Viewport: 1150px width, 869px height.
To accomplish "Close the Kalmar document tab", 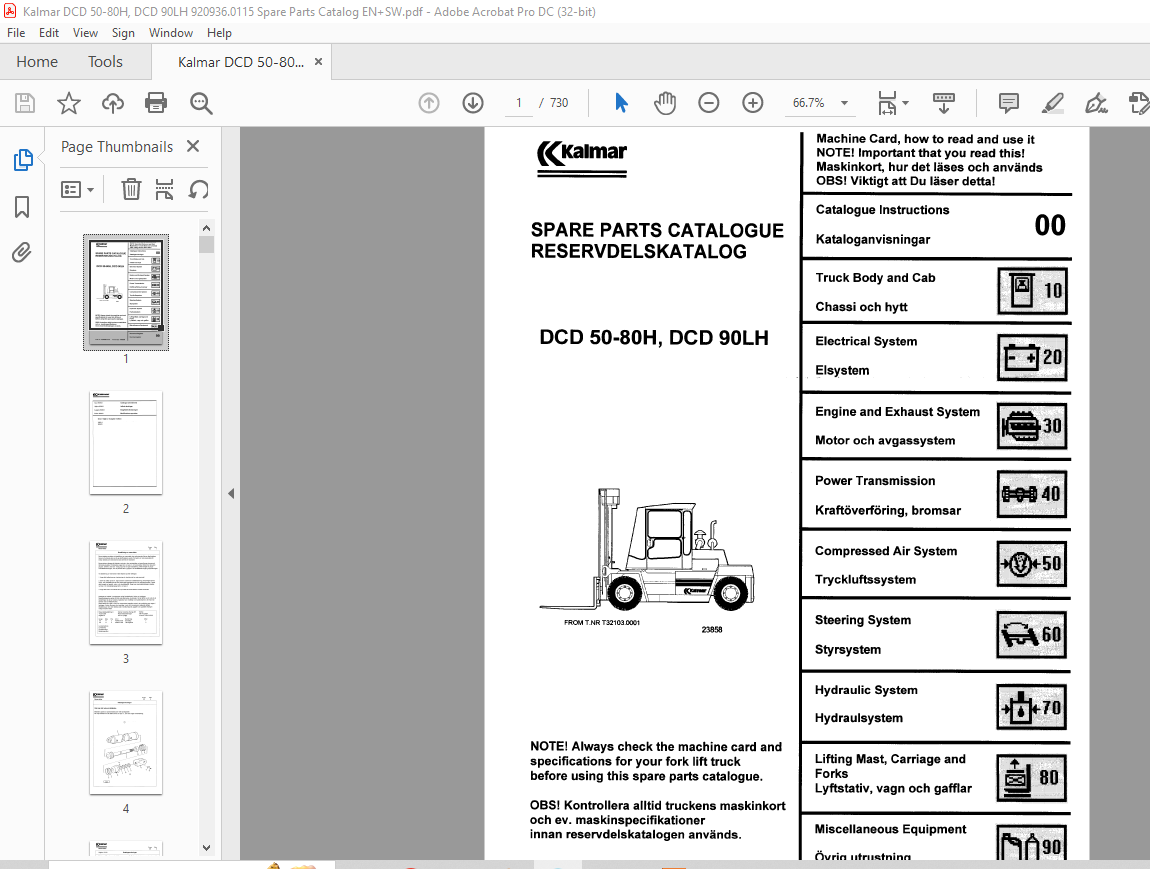I will coord(318,62).
